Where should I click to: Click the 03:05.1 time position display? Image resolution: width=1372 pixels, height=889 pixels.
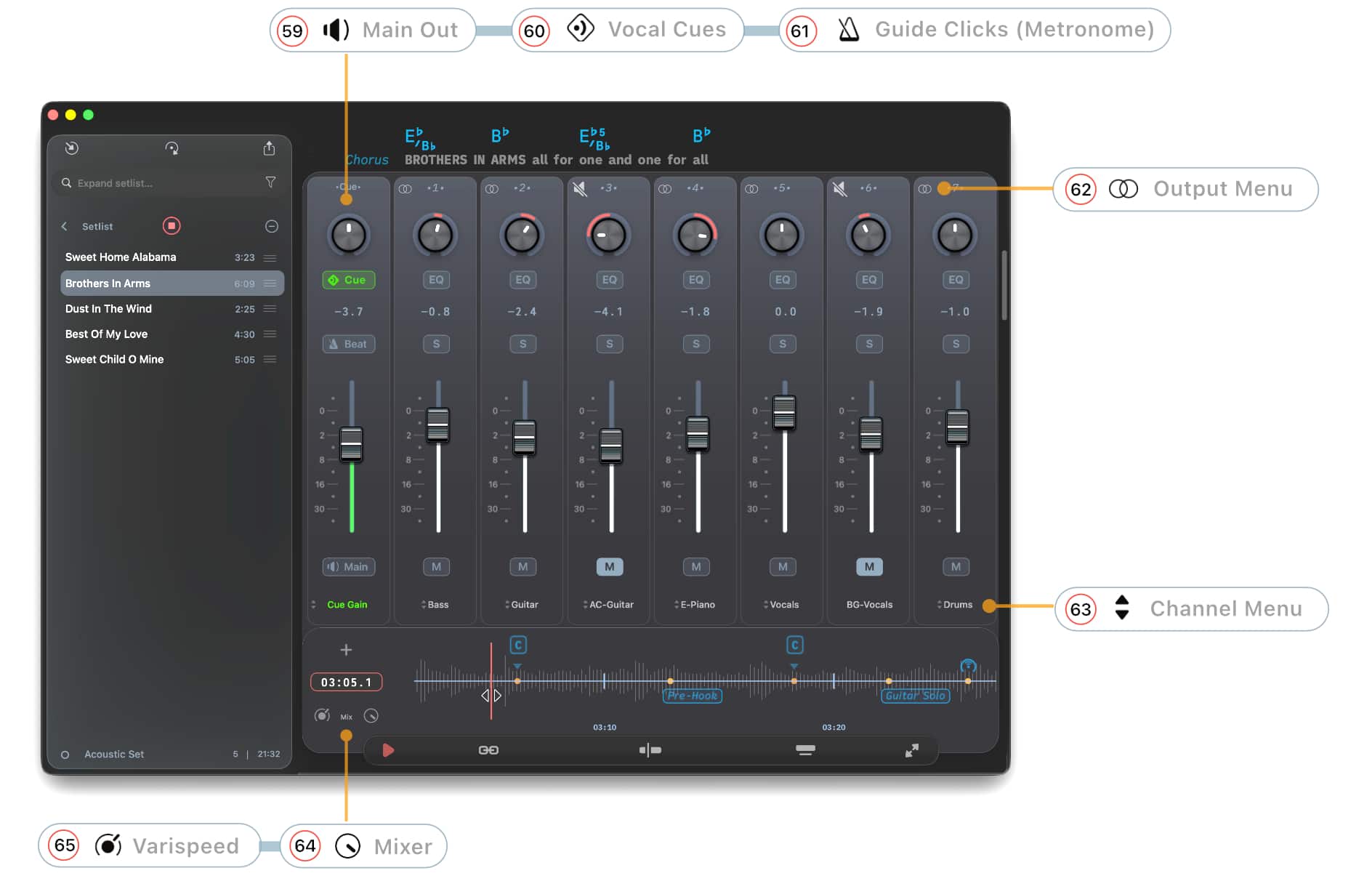(347, 683)
